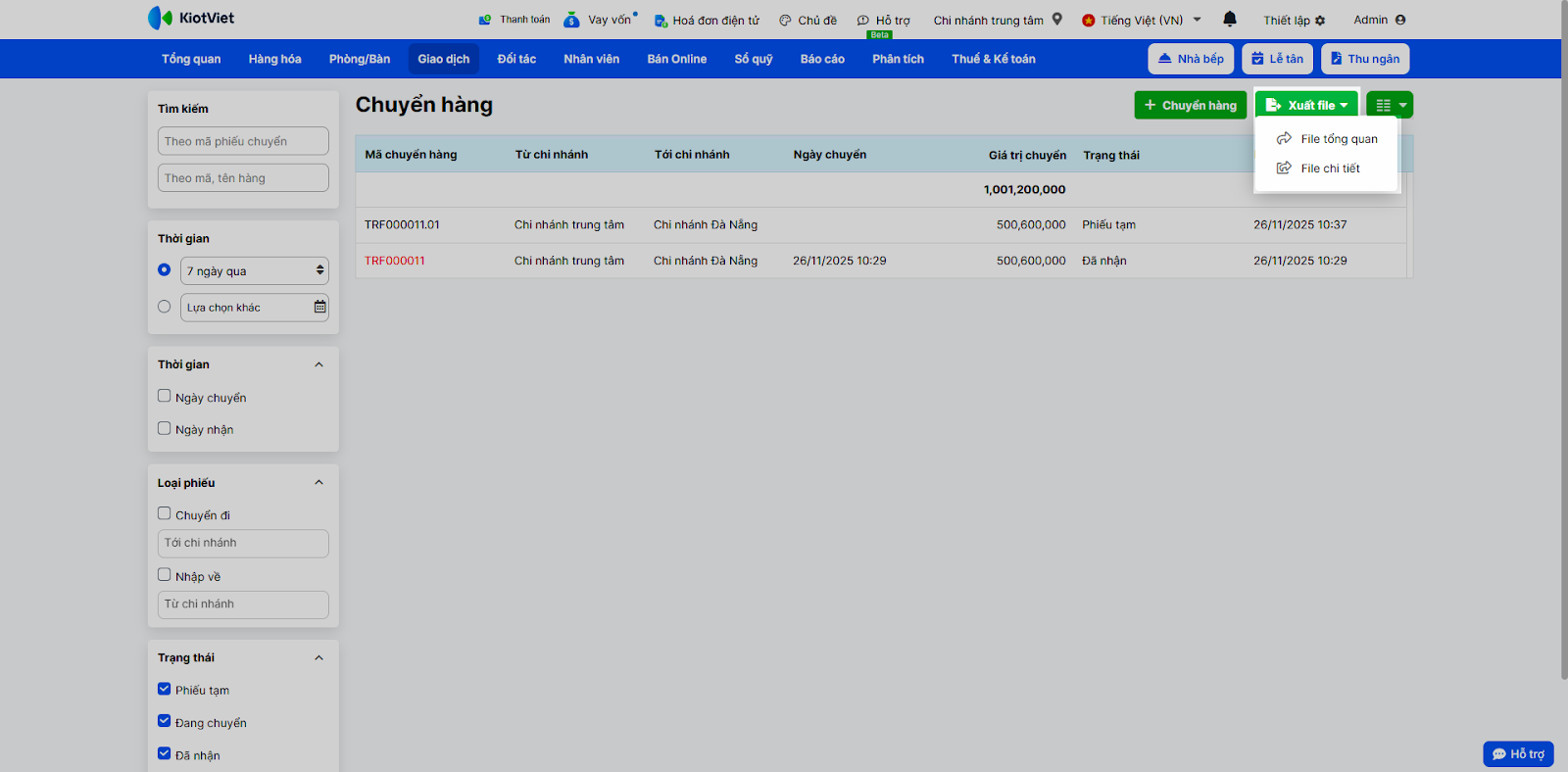The height and width of the screenshot is (772, 1568).
Task: Select the TRF000011.01 transfer row
Action: tap(881, 225)
